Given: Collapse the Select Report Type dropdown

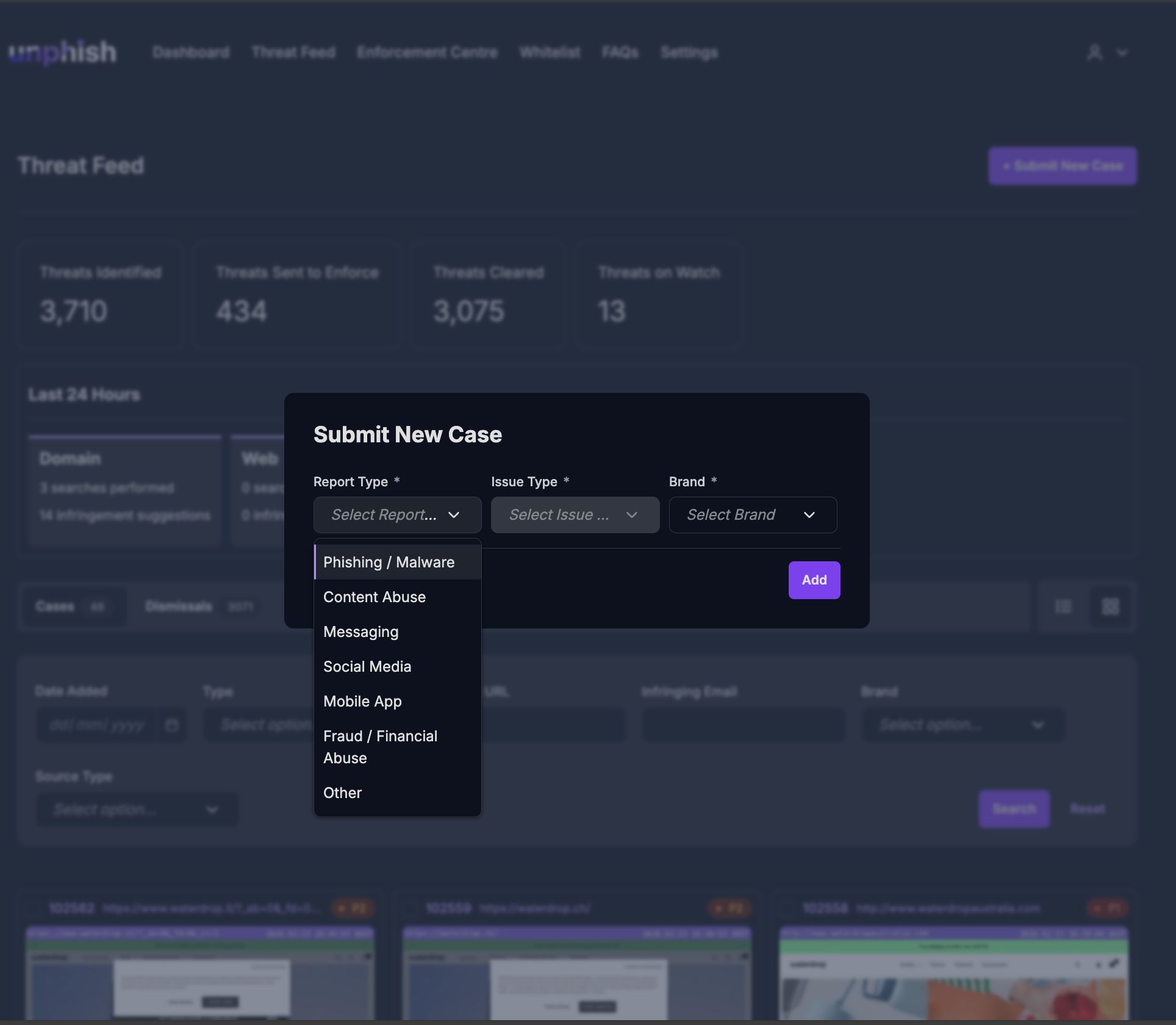Looking at the screenshot, I should click(397, 515).
